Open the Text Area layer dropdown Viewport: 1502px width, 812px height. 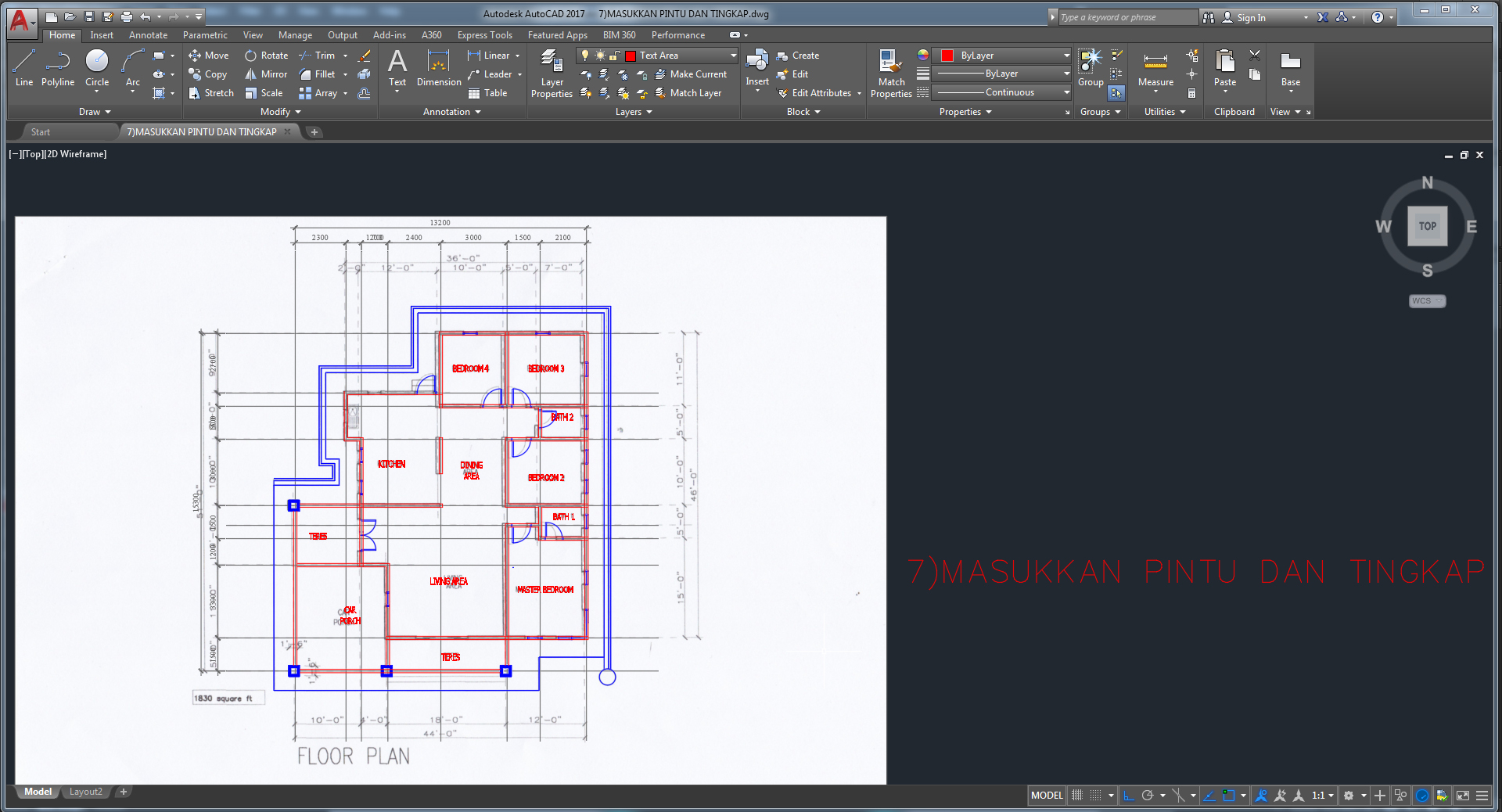[733, 56]
